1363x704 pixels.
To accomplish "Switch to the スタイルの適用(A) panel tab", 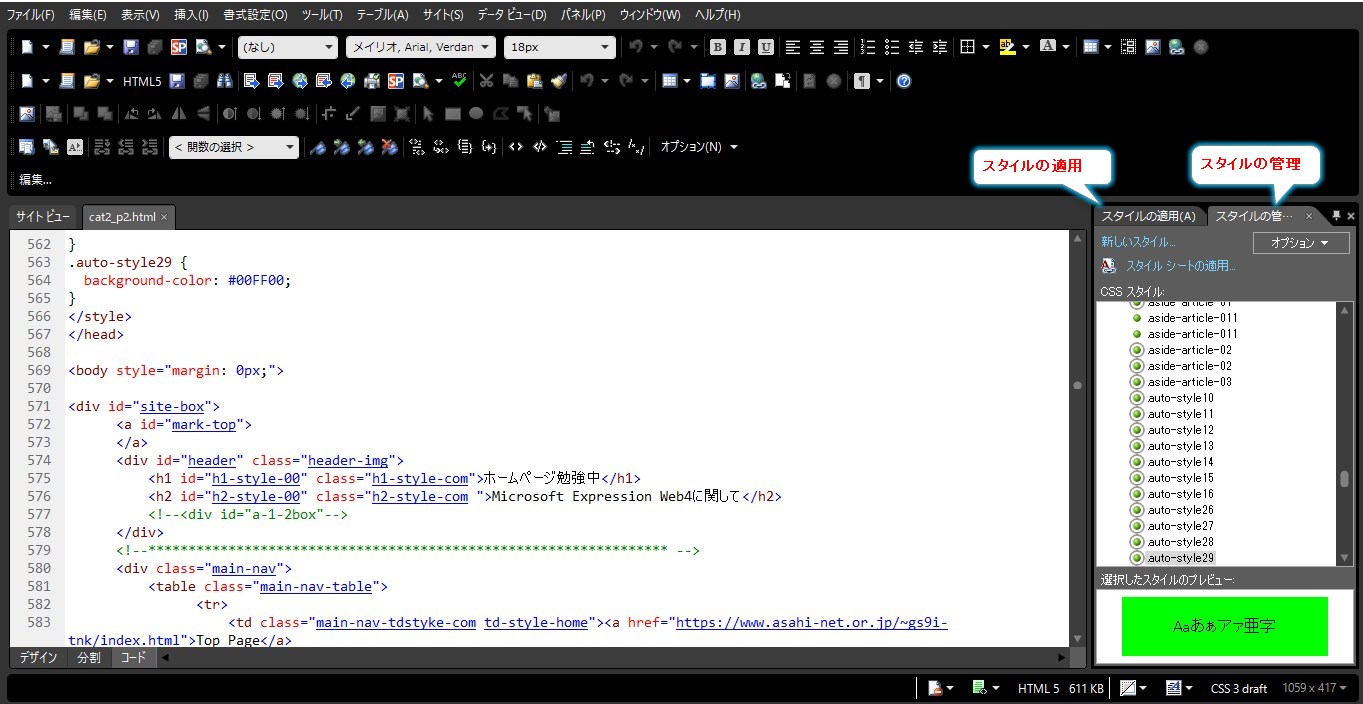I will 1149,216.
